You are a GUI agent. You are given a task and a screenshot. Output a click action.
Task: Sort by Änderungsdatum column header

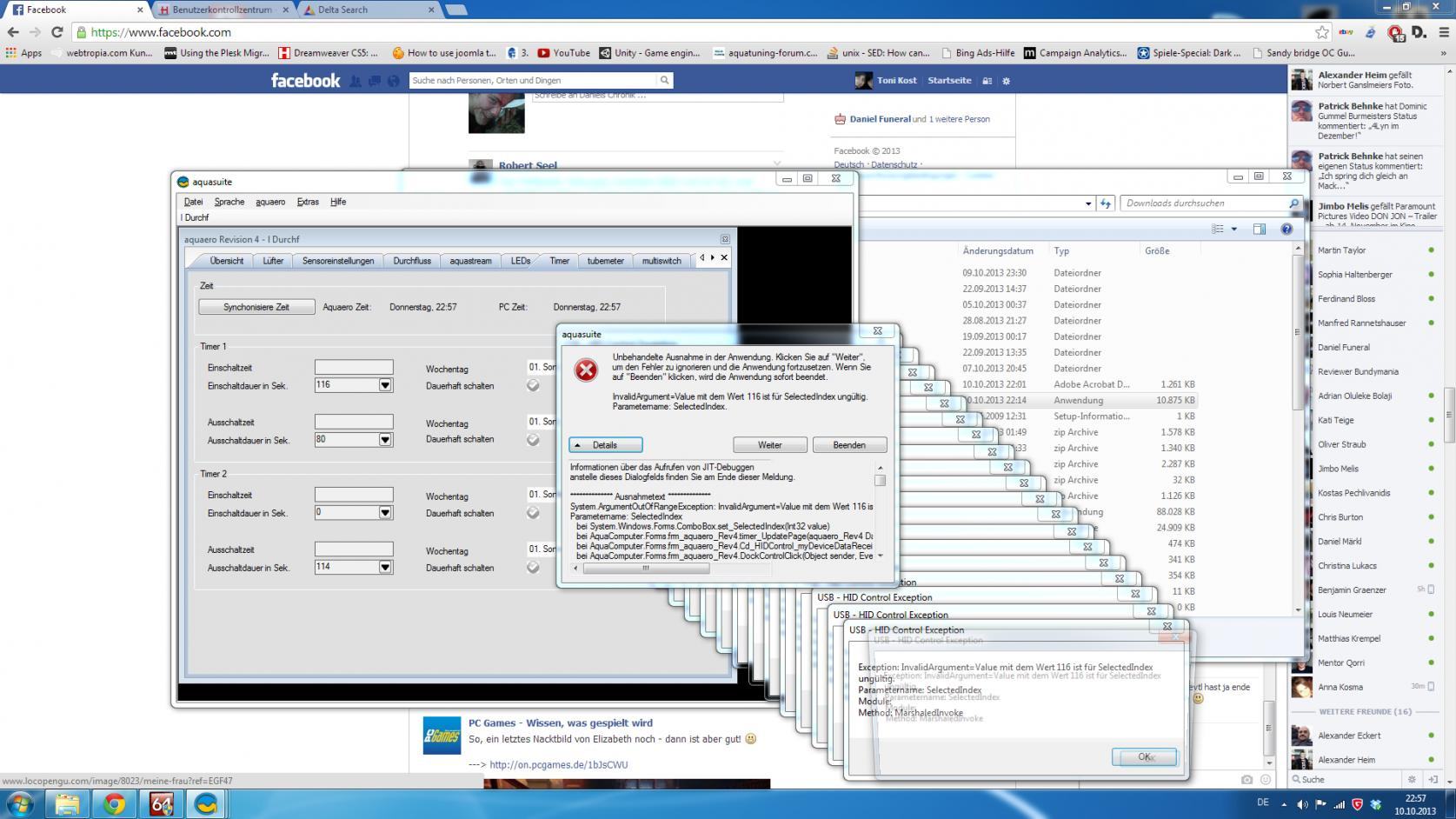[x=997, y=251]
